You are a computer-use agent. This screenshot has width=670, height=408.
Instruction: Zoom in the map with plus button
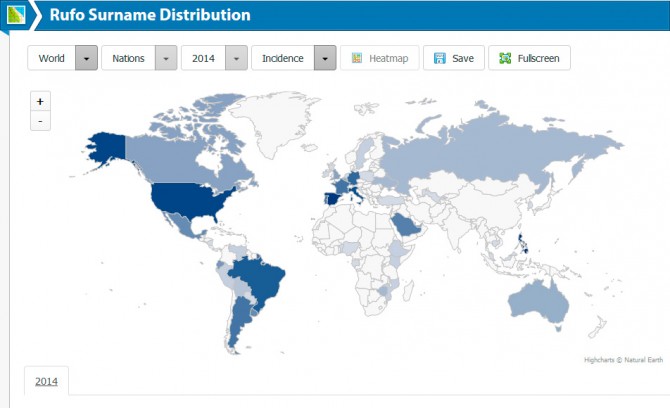(39, 102)
